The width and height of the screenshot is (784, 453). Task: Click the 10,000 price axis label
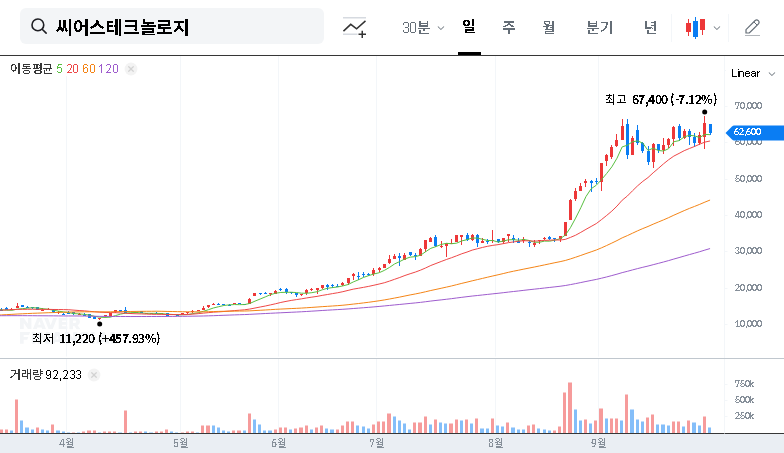click(748, 324)
